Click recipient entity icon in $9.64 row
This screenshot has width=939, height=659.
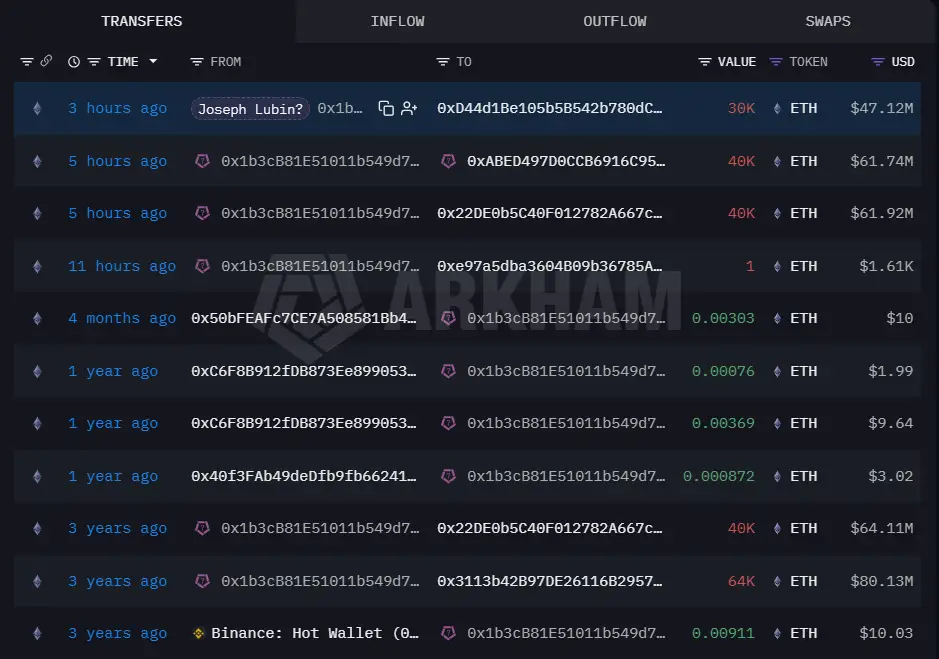pyautogui.click(x=449, y=423)
